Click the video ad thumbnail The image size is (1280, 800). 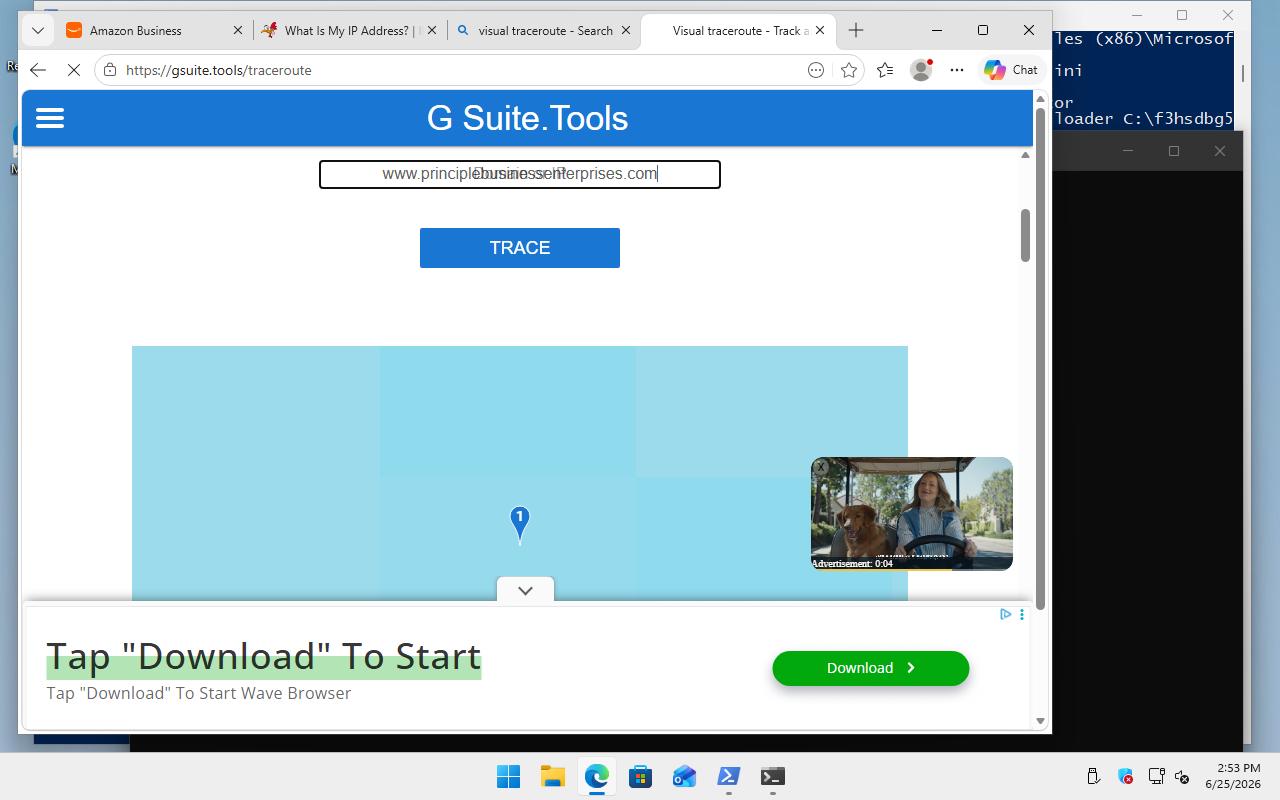click(912, 514)
